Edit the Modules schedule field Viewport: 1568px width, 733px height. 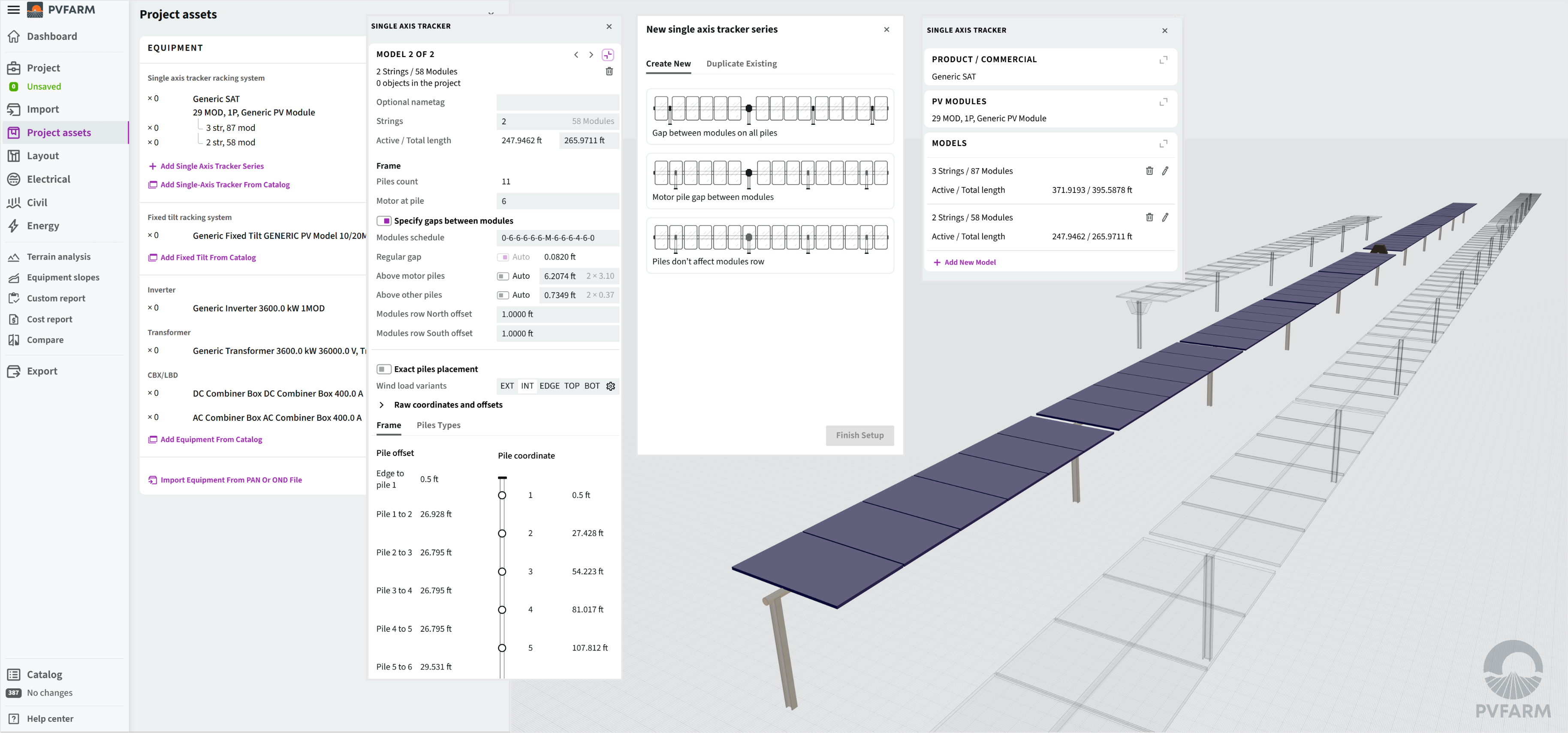tap(558, 238)
